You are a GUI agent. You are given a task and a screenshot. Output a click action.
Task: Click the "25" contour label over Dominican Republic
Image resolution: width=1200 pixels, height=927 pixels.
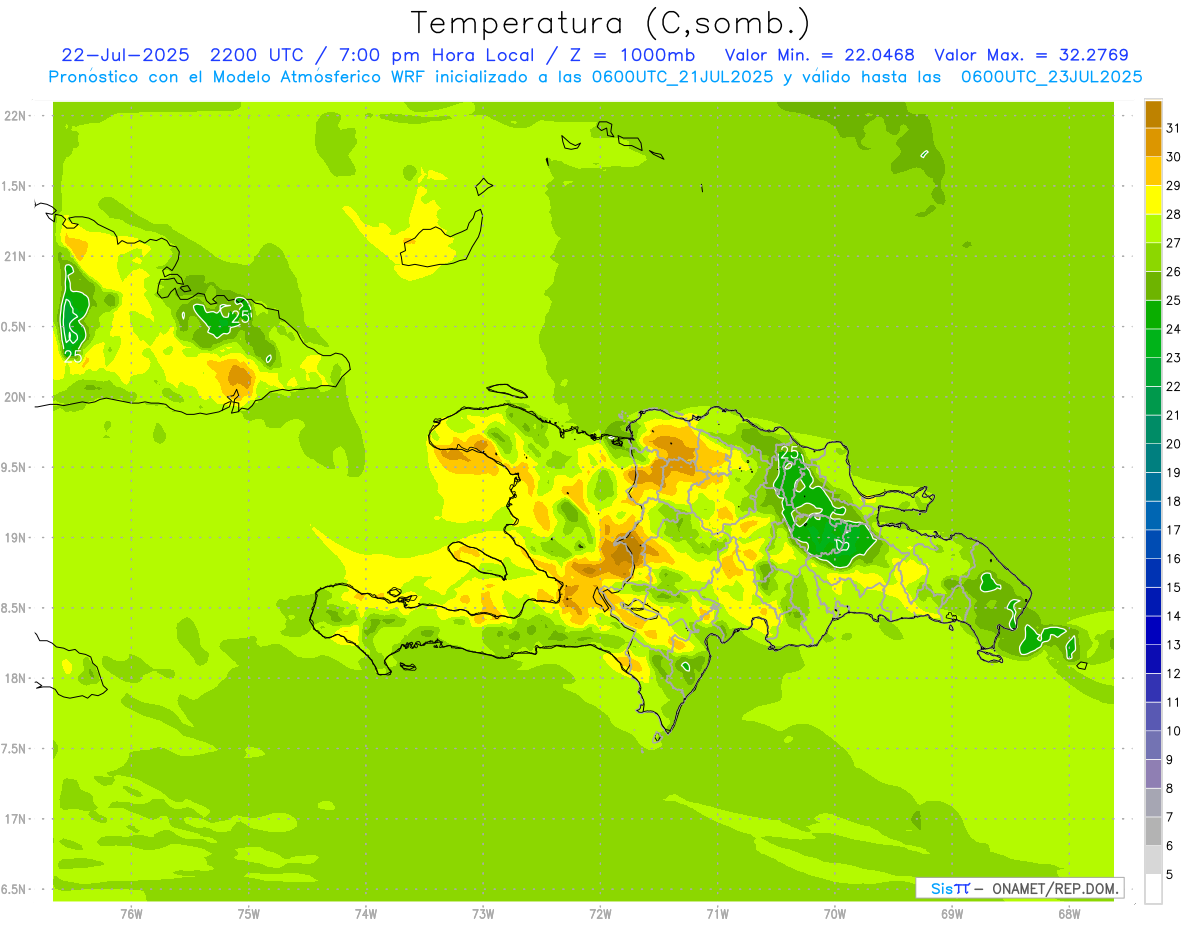pos(790,453)
